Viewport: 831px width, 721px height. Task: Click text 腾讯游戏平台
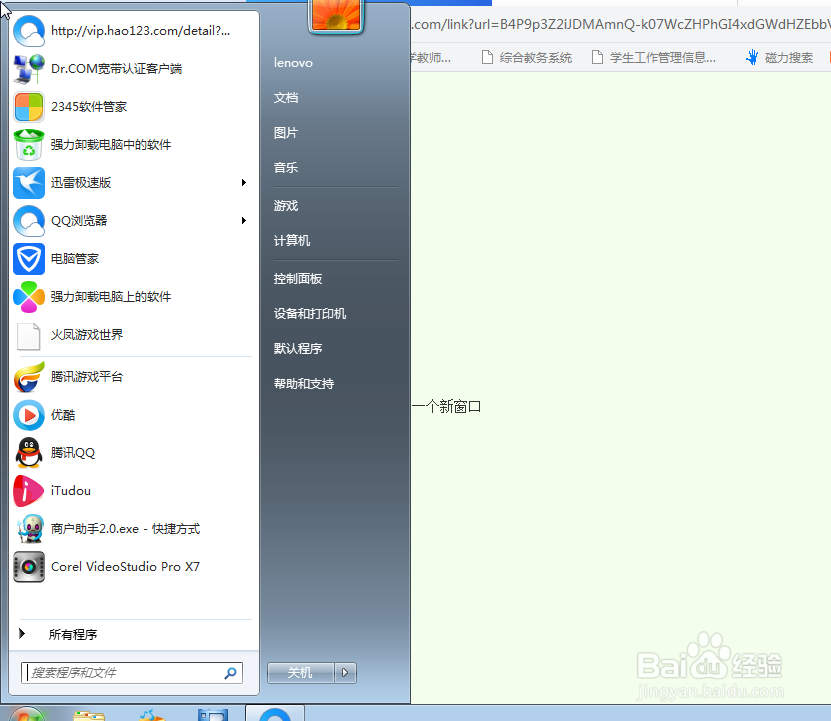pyautogui.click(x=87, y=377)
